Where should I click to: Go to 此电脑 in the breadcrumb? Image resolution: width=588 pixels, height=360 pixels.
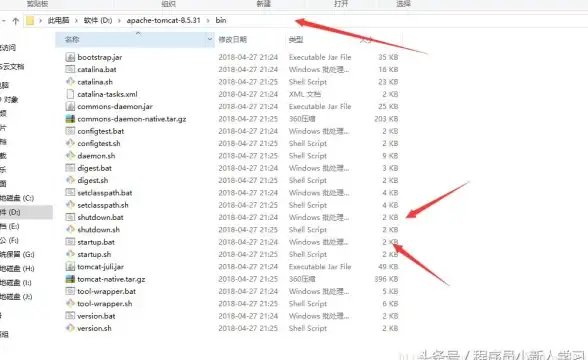click(58, 21)
